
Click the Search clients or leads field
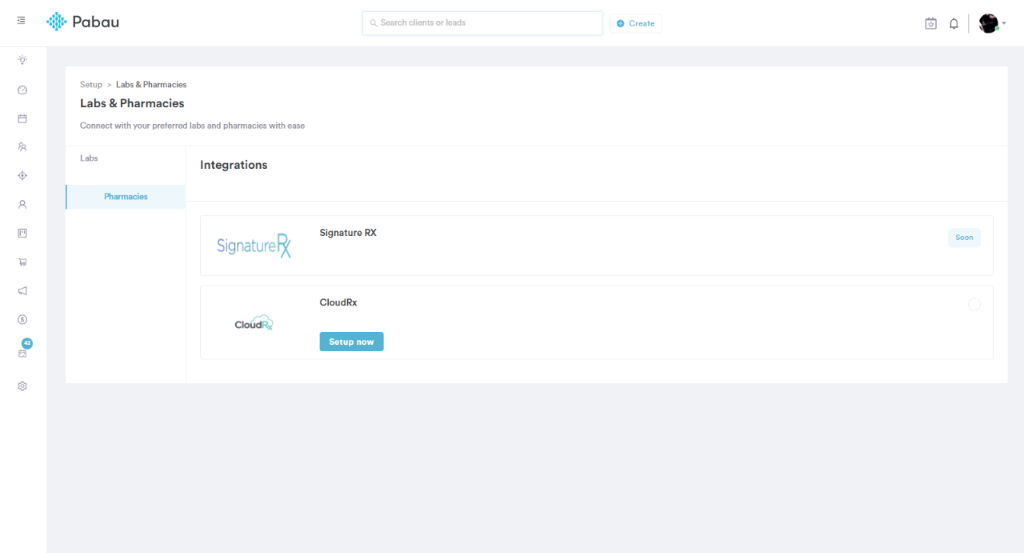click(x=482, y=23)
